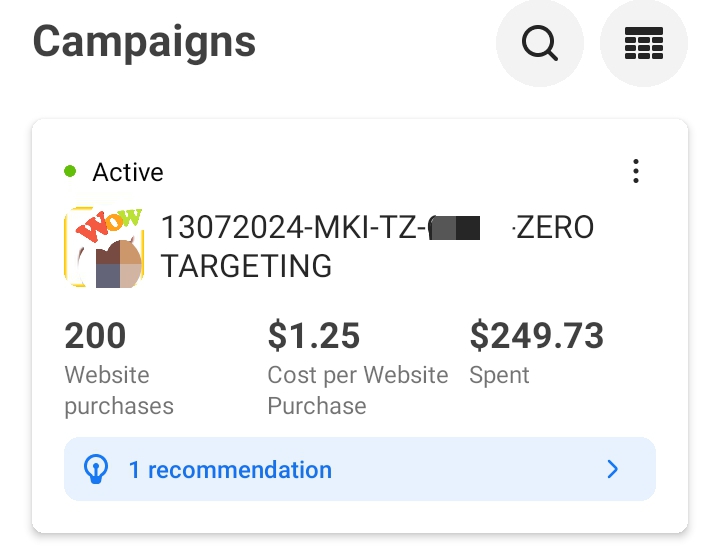
Task: Open the 1 recommendation banner
Action: (360, 469)
